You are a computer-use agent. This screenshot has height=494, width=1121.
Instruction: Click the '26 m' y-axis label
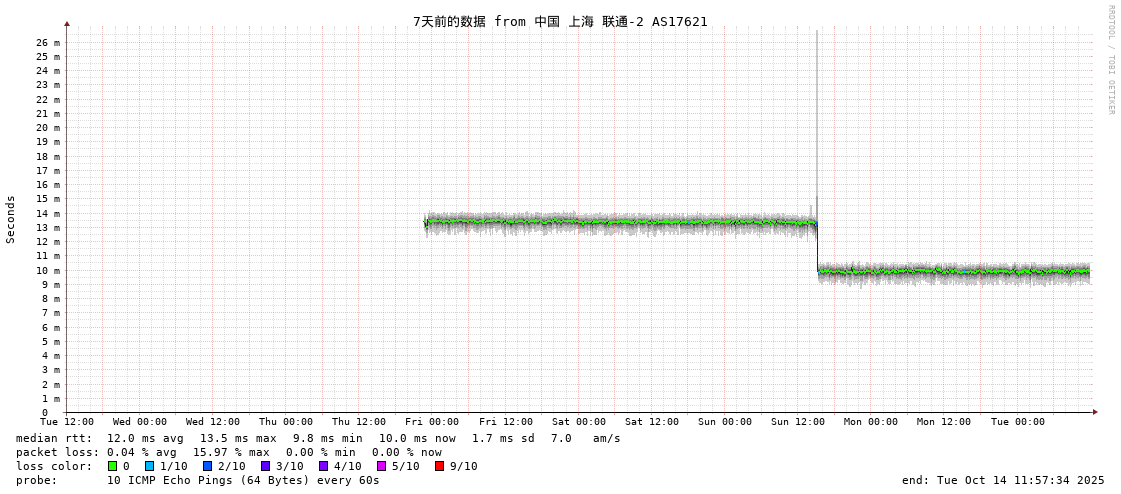[x=48, y=42]
